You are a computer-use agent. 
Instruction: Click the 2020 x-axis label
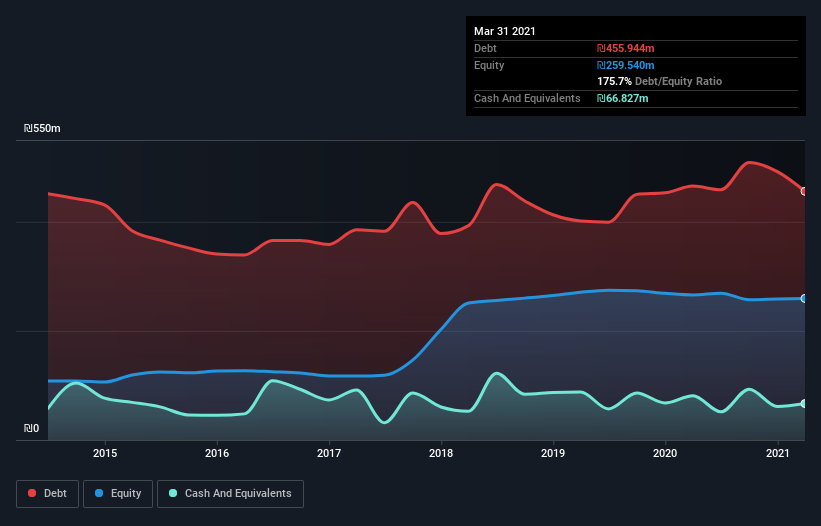(665, 453)
